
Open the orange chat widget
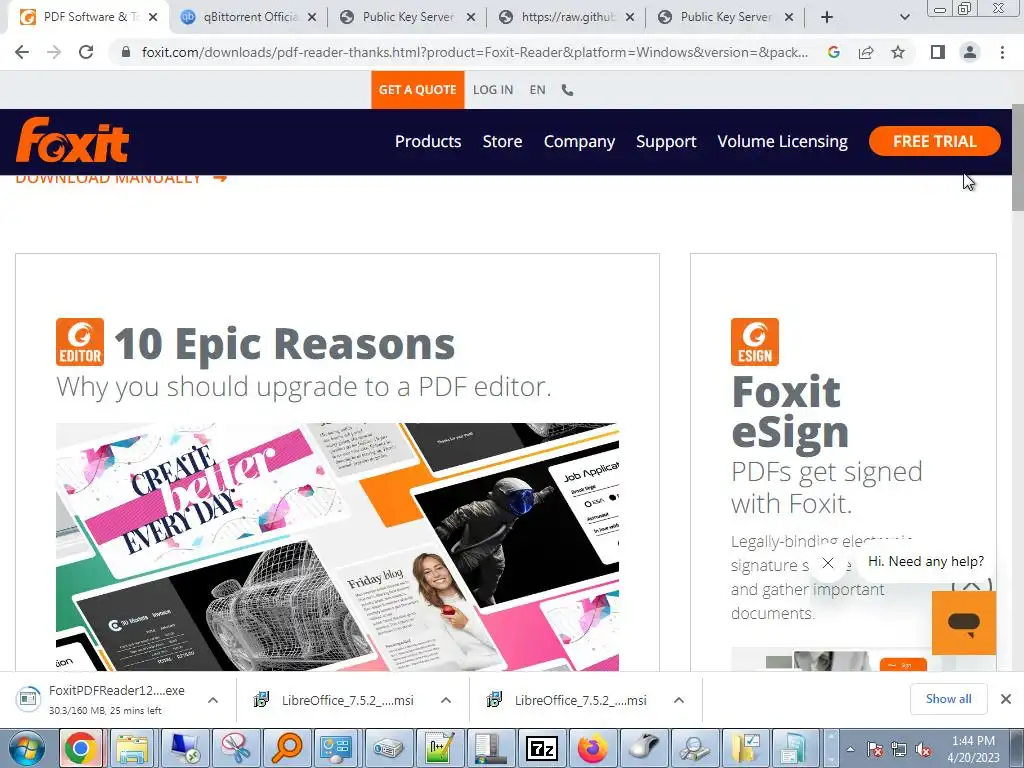pyautogui.click(x=964, y=622)
